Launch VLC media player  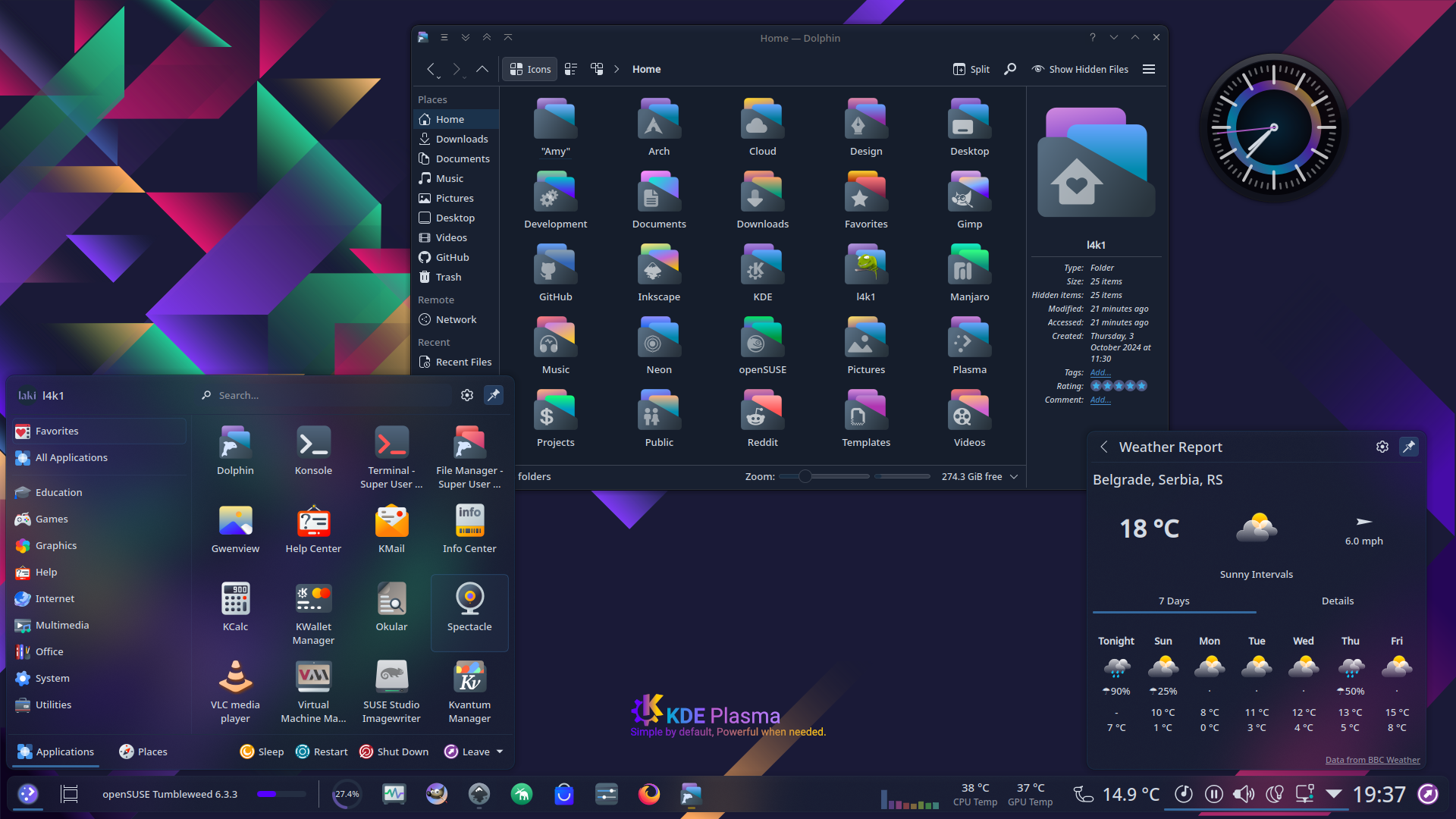pos(235,691)
